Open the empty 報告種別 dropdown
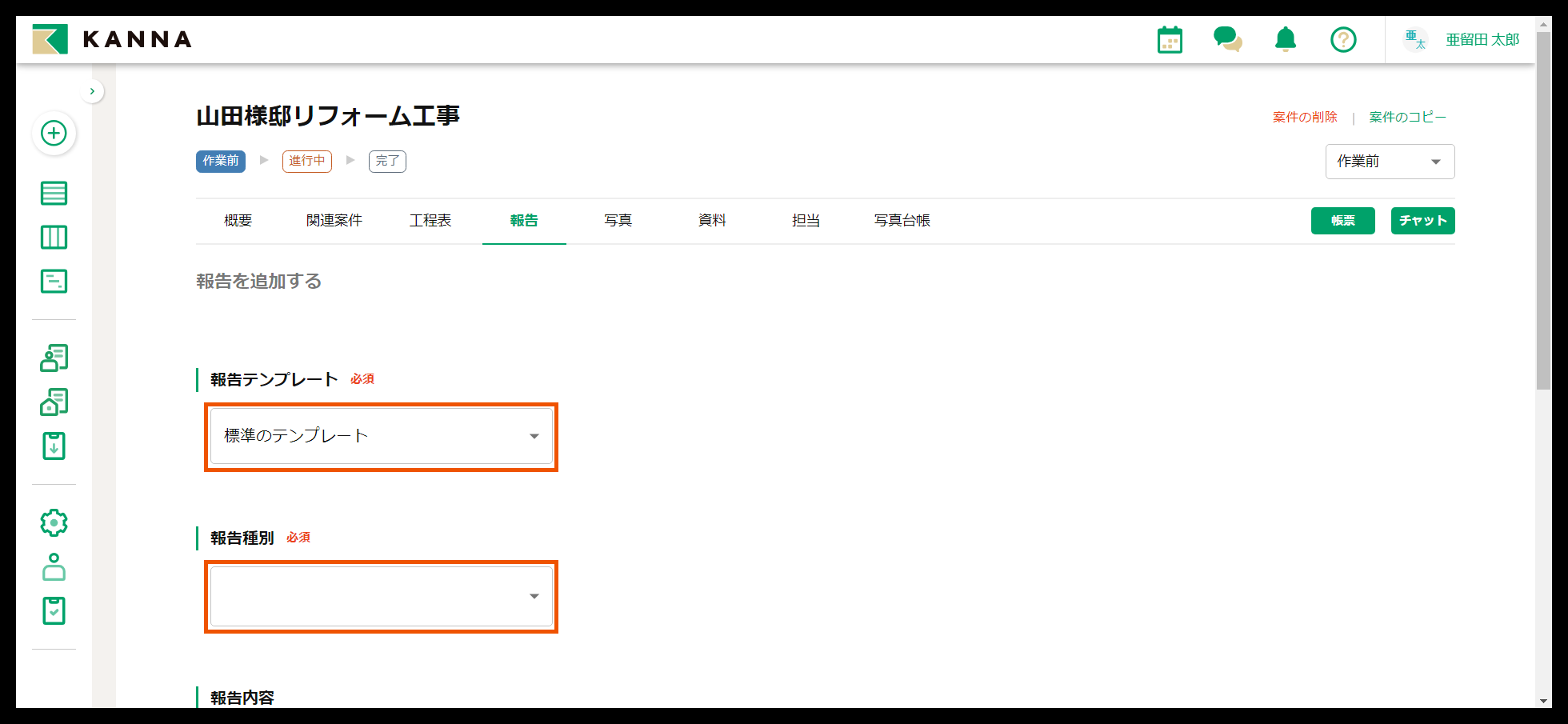The width and height of the screenshot is (1568, 724). pos(381,596)
